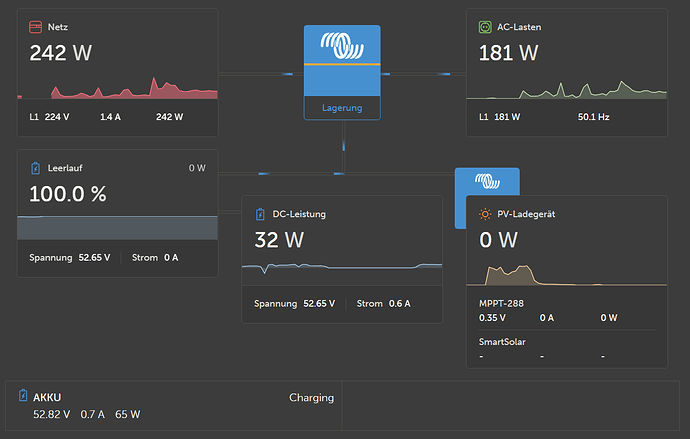The image size is (690, 439).
Task: Click the large Victron inverter logo
Action: click(x=342, y=46)
